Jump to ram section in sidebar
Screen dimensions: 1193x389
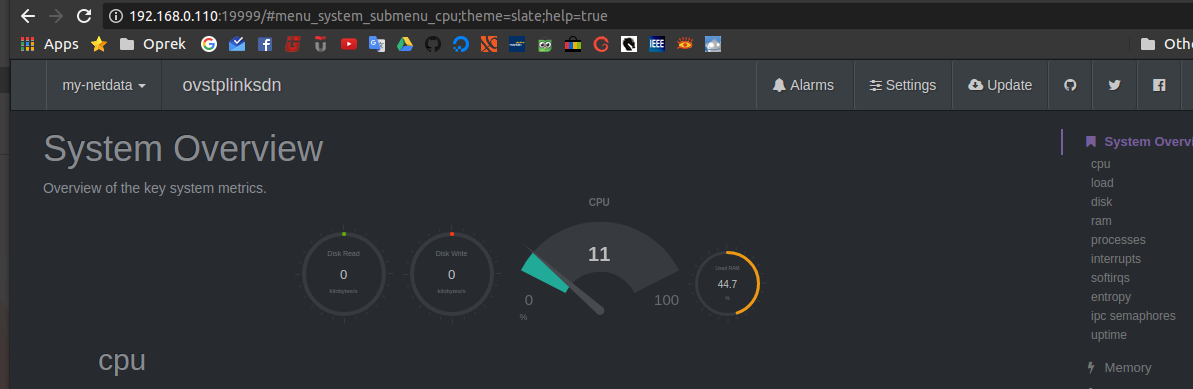[x=1101, y=221]
